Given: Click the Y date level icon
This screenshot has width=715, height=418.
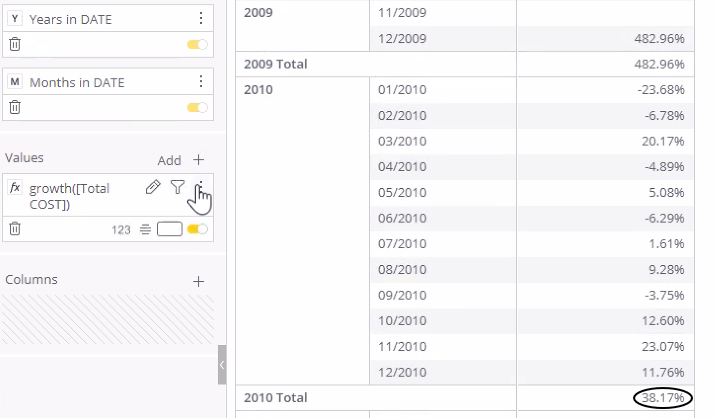Looking at the screenshot, I should coord(15,19).
